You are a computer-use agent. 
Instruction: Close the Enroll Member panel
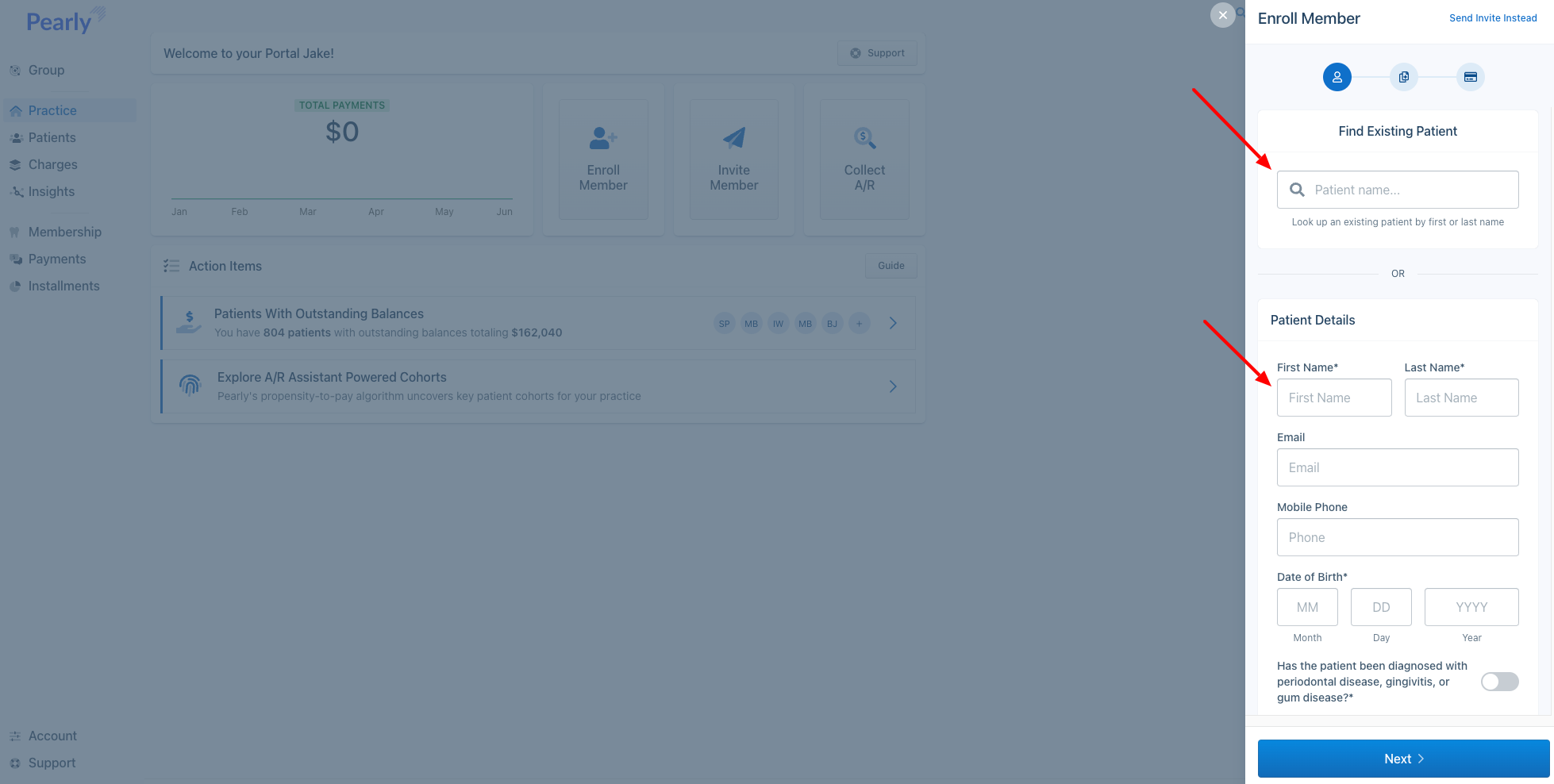pyautogui.click(x=1222, y=15)
